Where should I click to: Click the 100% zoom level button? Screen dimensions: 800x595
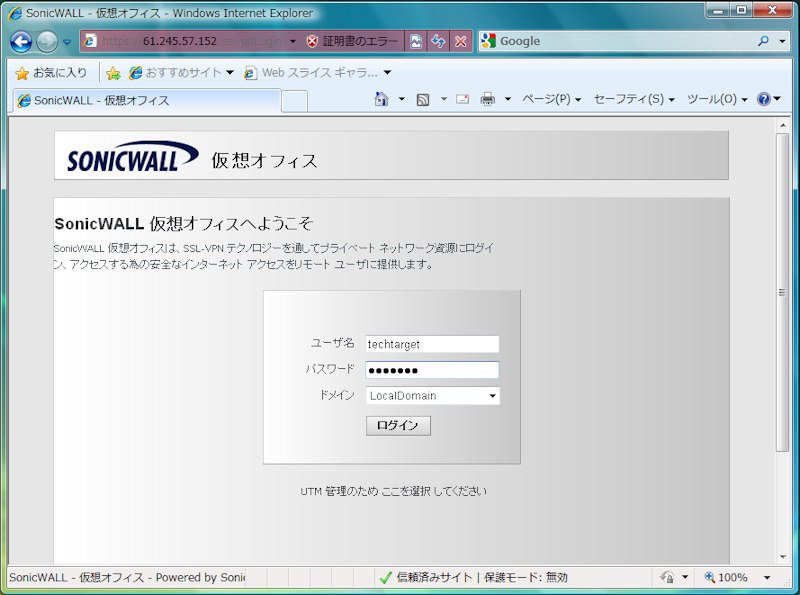727,577
